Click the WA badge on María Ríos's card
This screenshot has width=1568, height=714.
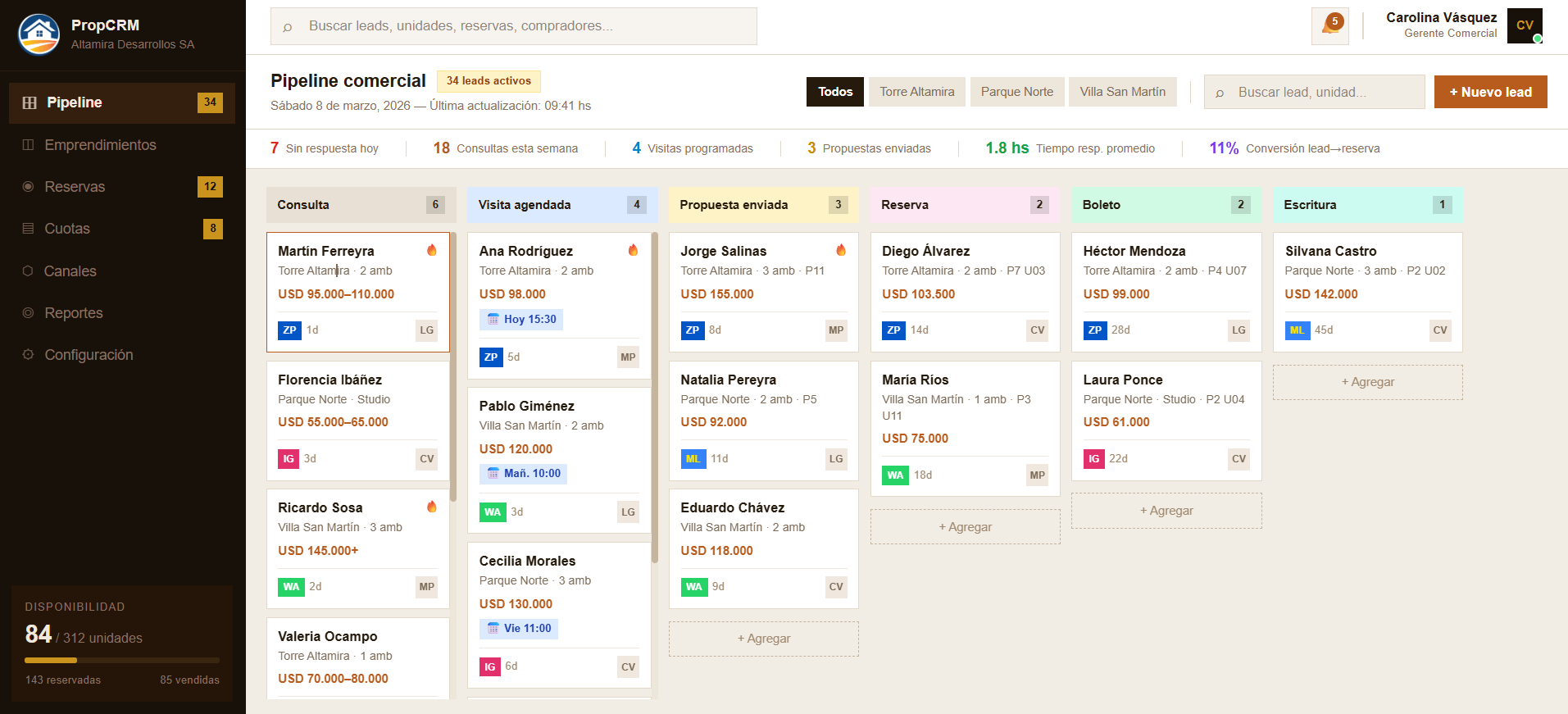pyautogui.click(x=895, y=475)
